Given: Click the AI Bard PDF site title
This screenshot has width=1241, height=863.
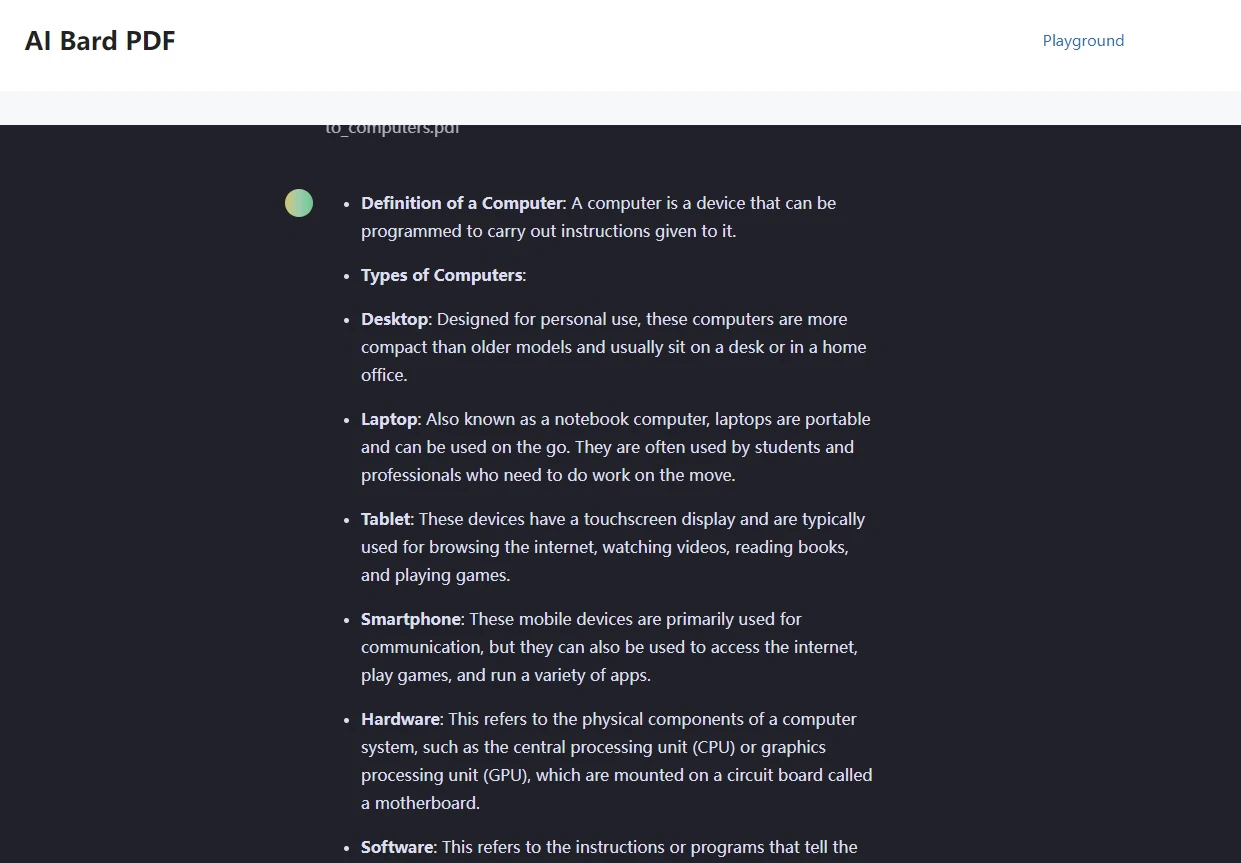Looking at the screenshot, I should pyautogui.click(x=100, y=41).
